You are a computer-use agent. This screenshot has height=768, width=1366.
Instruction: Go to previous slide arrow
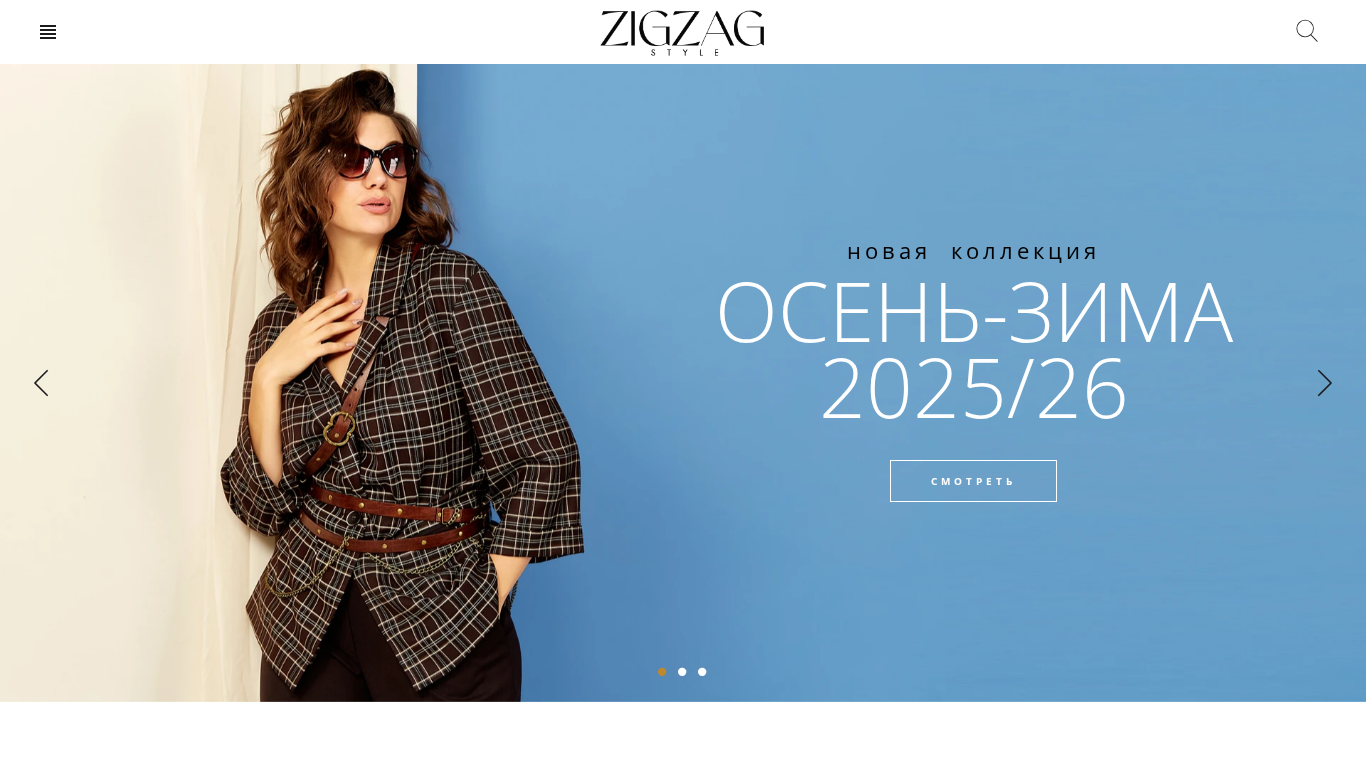tap(41, 383)
